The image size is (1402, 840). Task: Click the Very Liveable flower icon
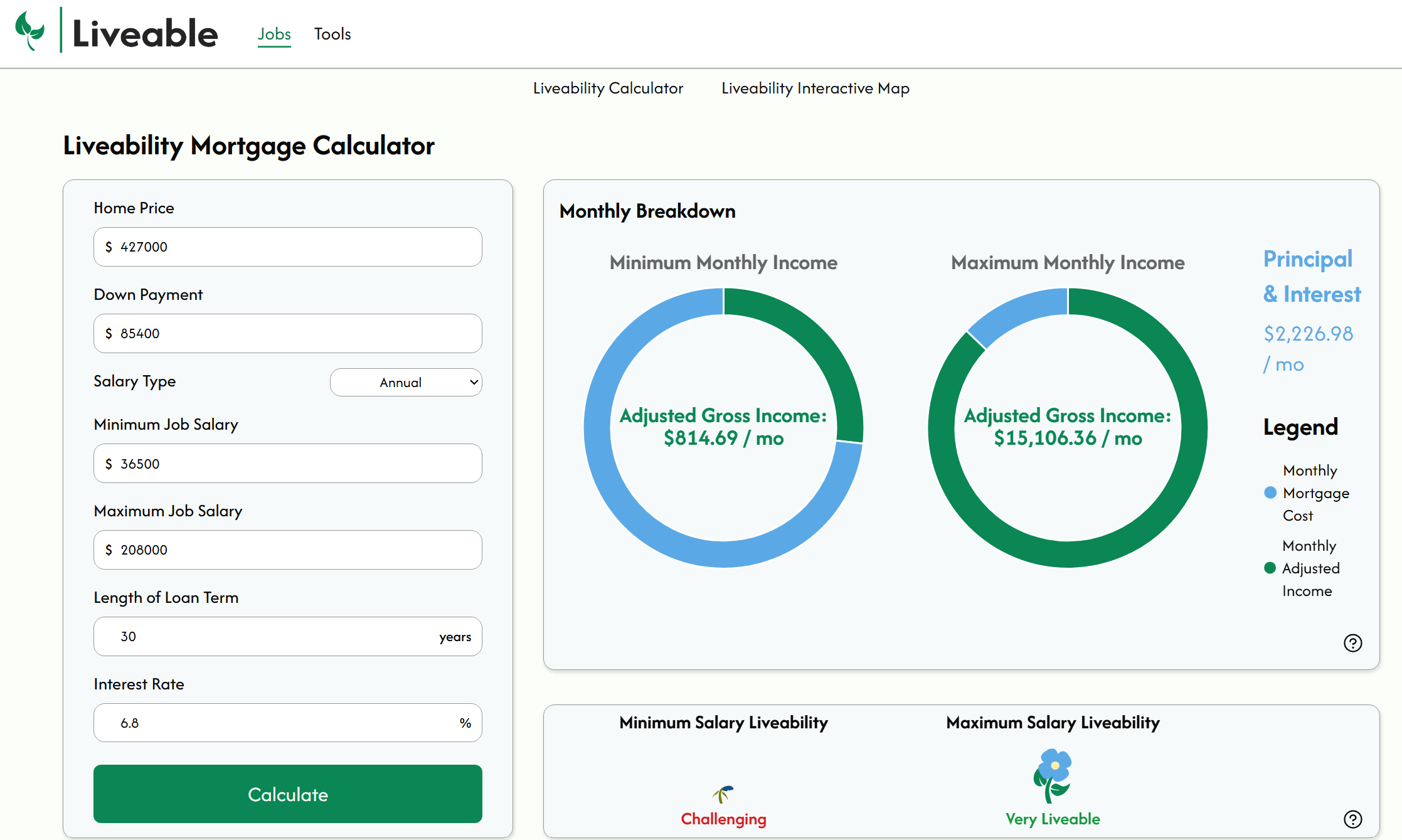click(x=1053, y=775)
